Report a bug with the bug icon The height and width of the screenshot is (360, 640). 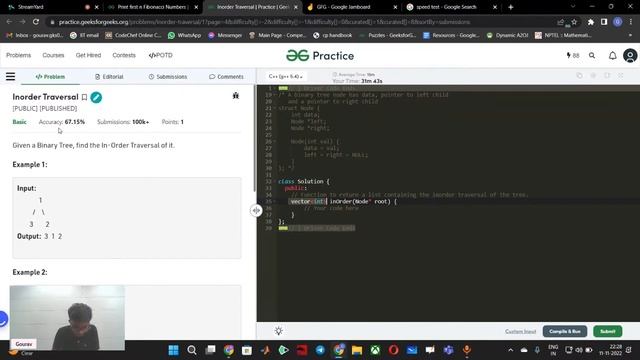[236, 96]
